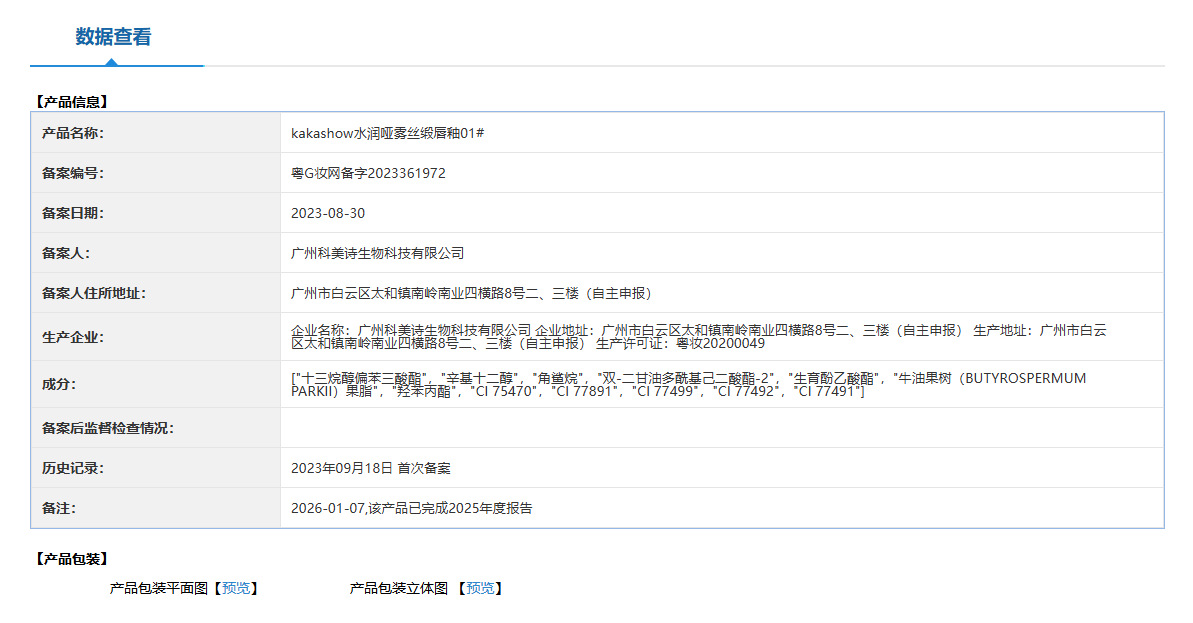Click the 备案后监督检查情况 row label

tap(108, 428)
